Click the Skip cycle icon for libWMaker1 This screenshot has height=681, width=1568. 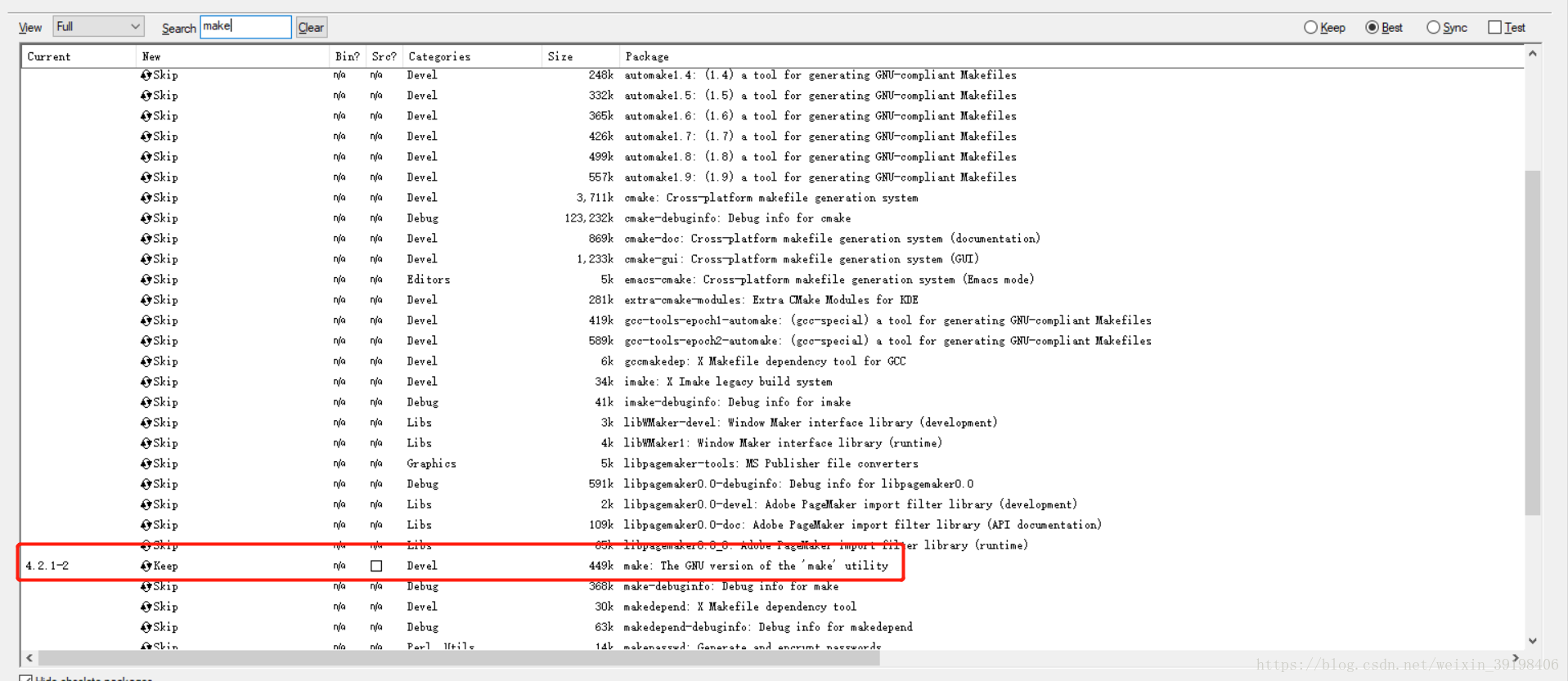146,443
